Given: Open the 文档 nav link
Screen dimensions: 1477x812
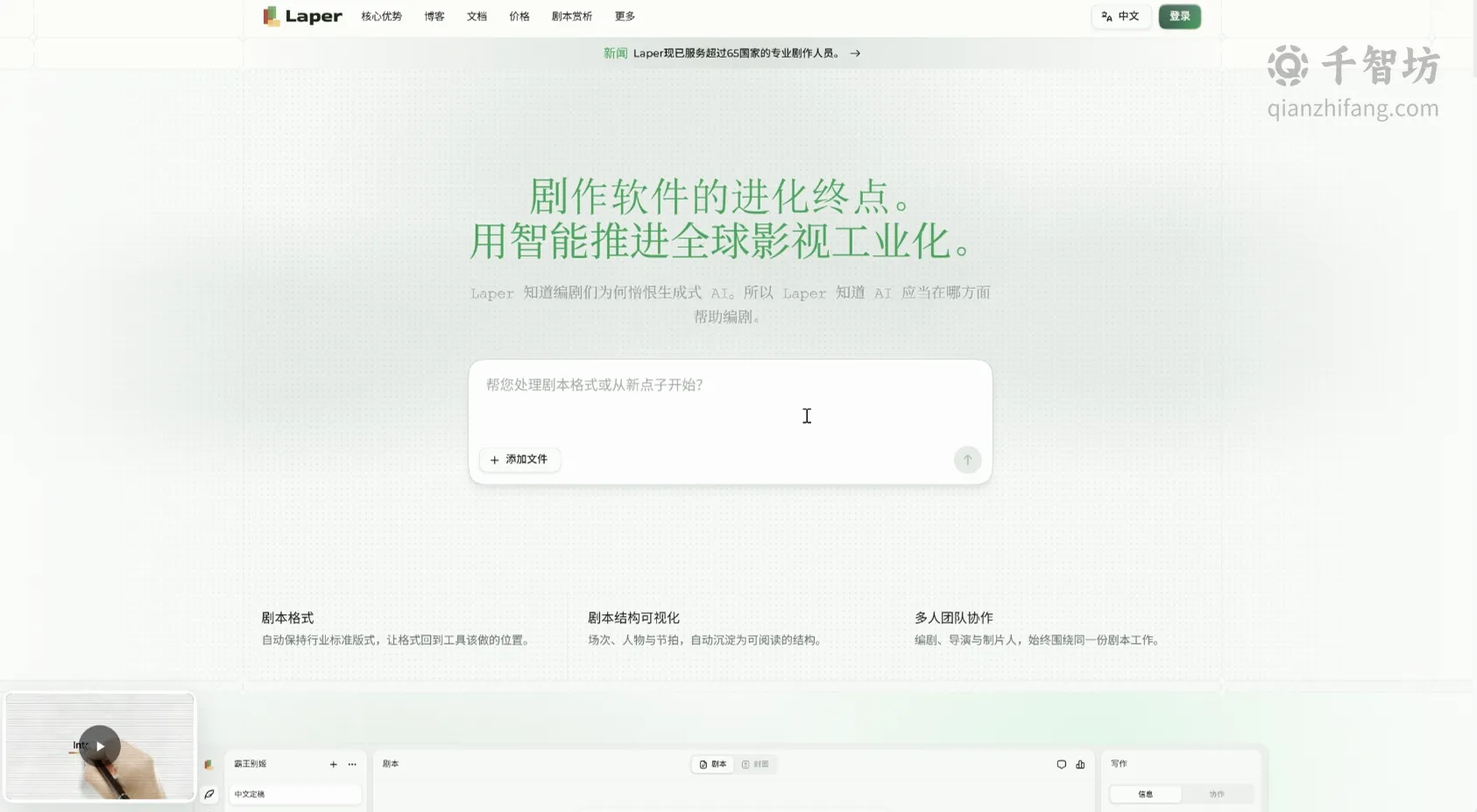Looking at the screenshot, I should click(x=477, y=17).
